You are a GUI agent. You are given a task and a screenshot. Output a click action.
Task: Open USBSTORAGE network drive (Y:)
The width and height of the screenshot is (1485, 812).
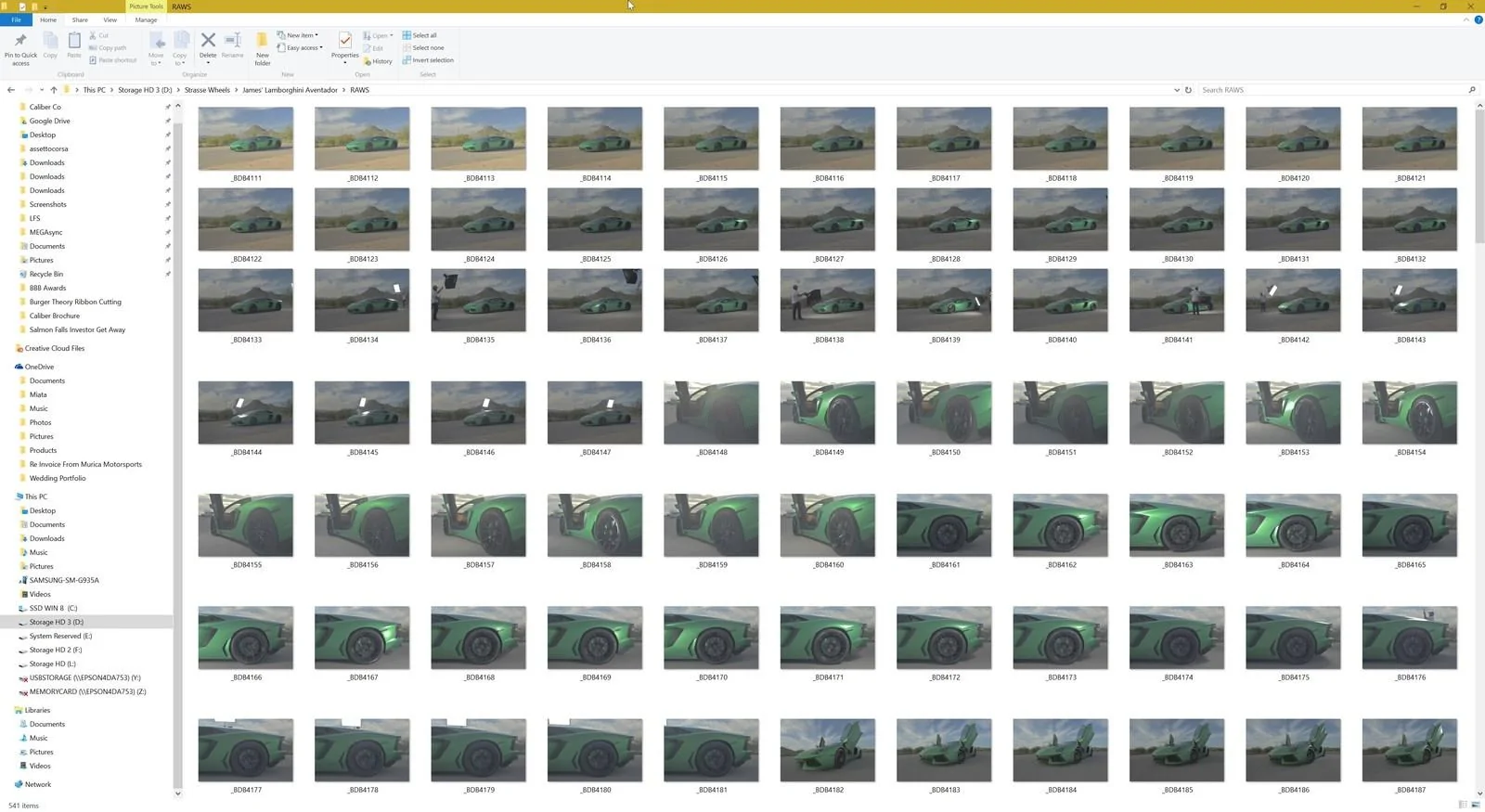pos(84,677)
